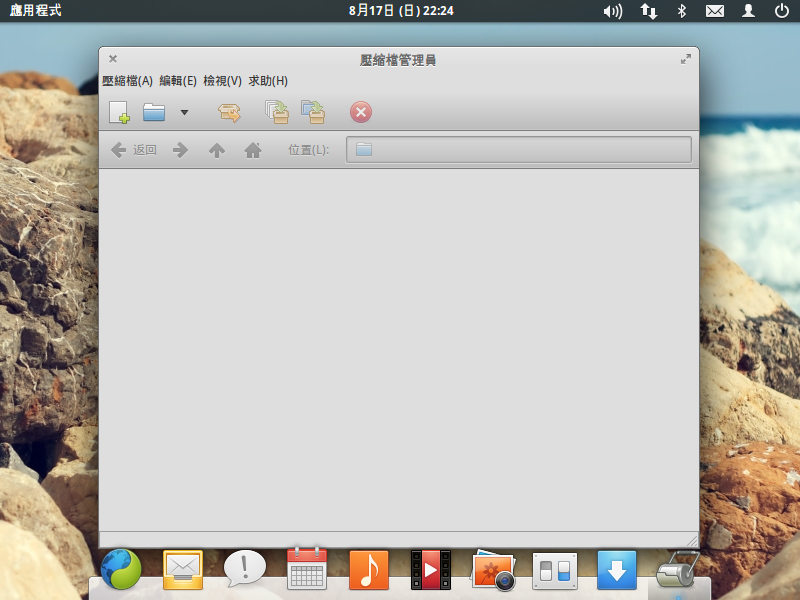
Task: Maximize the archive manager window
Action: (x=686, y=59)
